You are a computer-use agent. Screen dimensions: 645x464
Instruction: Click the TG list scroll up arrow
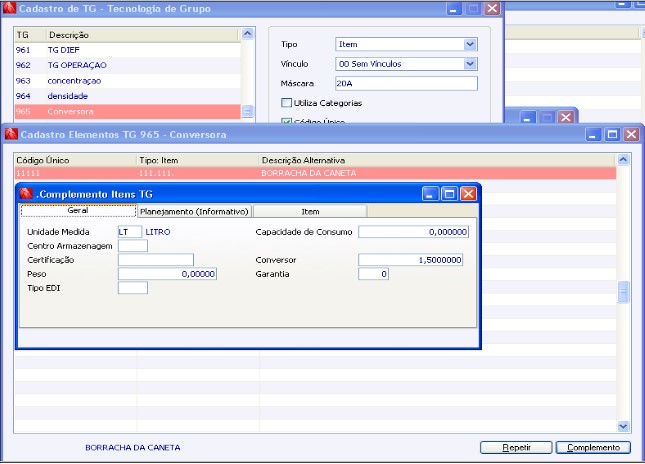[x=248, y=33]
